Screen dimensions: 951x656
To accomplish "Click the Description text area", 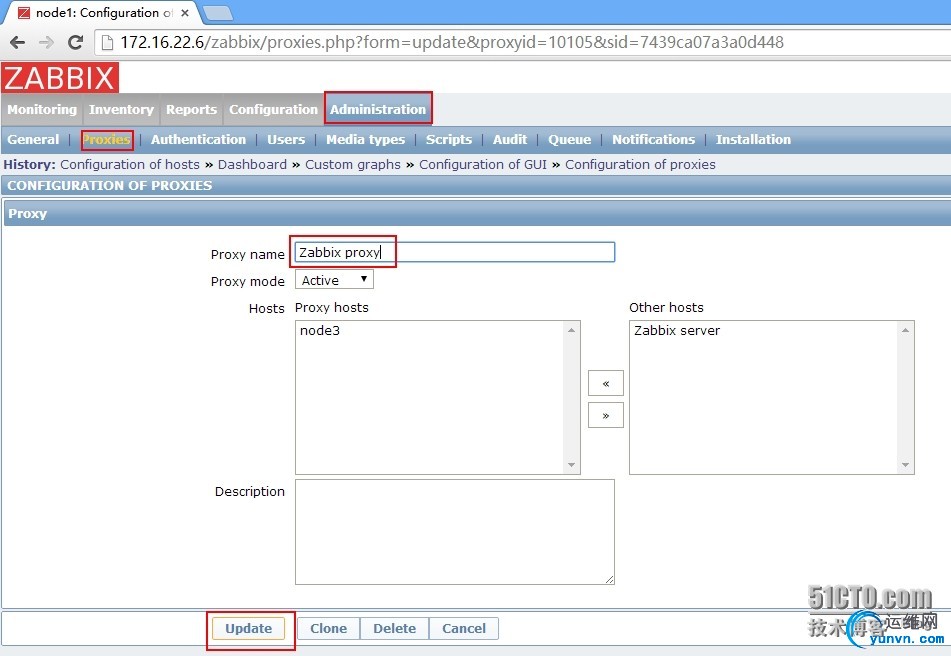I will coord(455,532).
